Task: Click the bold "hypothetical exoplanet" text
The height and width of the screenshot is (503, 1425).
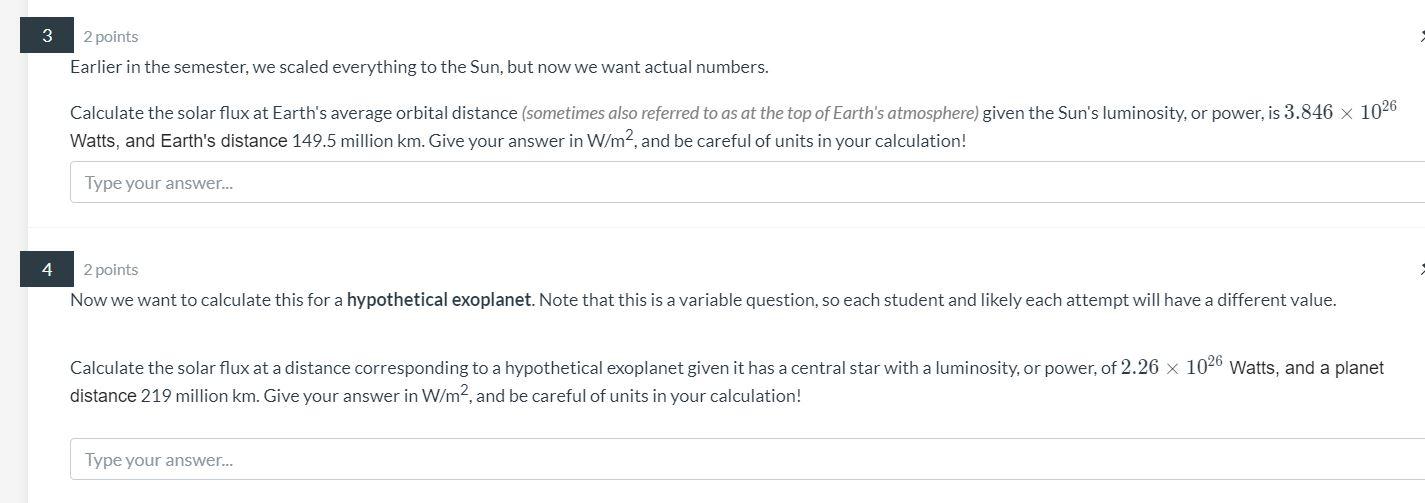Action: pos(439,300)
